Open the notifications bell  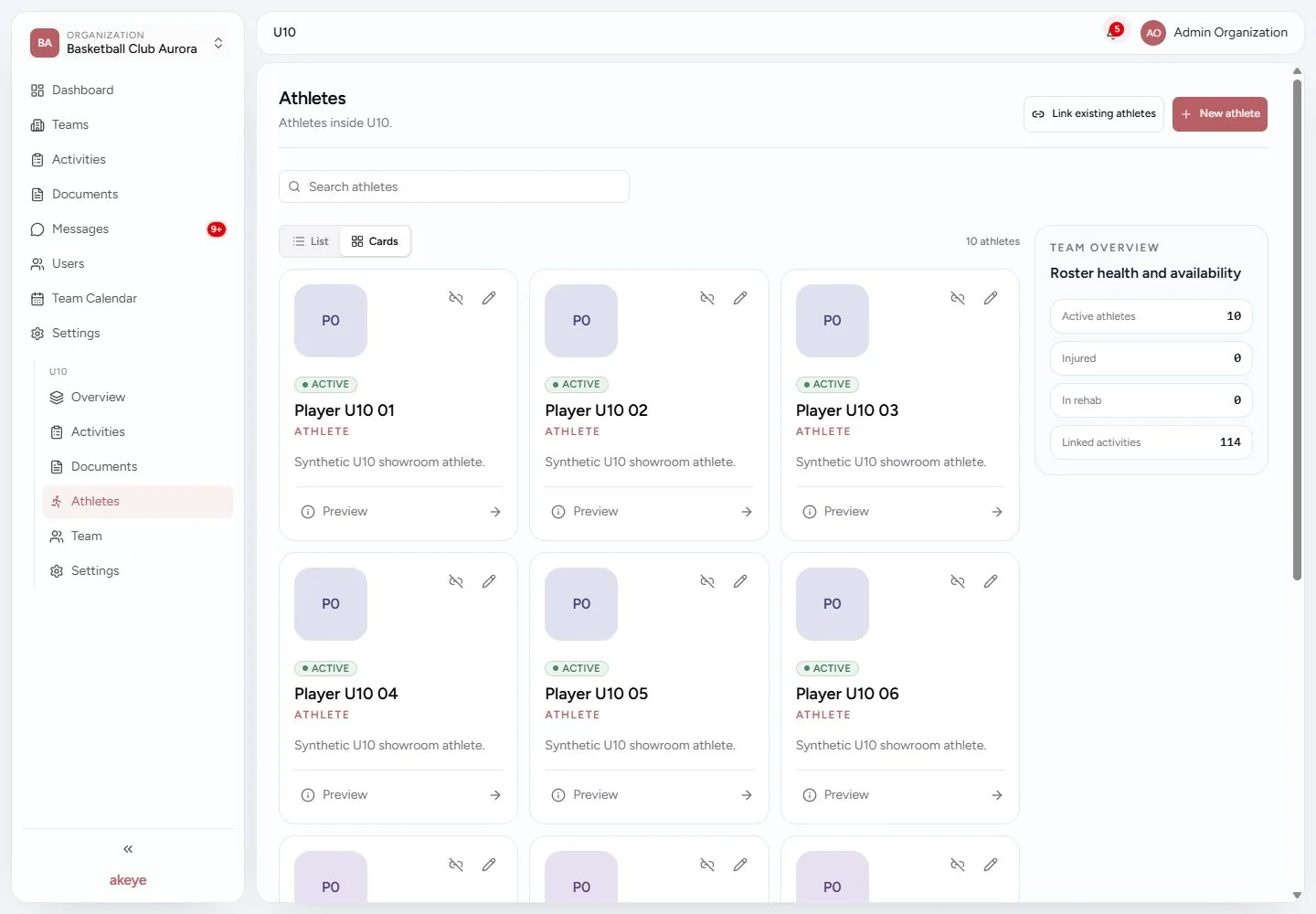pos(1113,33)
